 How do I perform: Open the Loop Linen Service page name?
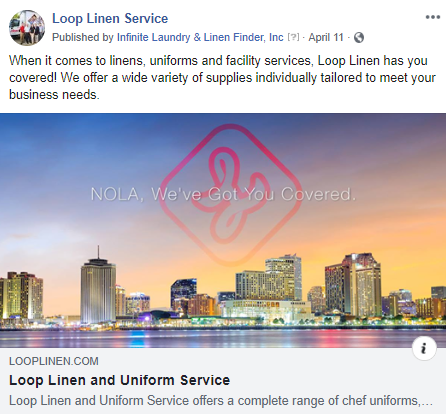point(110,19)
